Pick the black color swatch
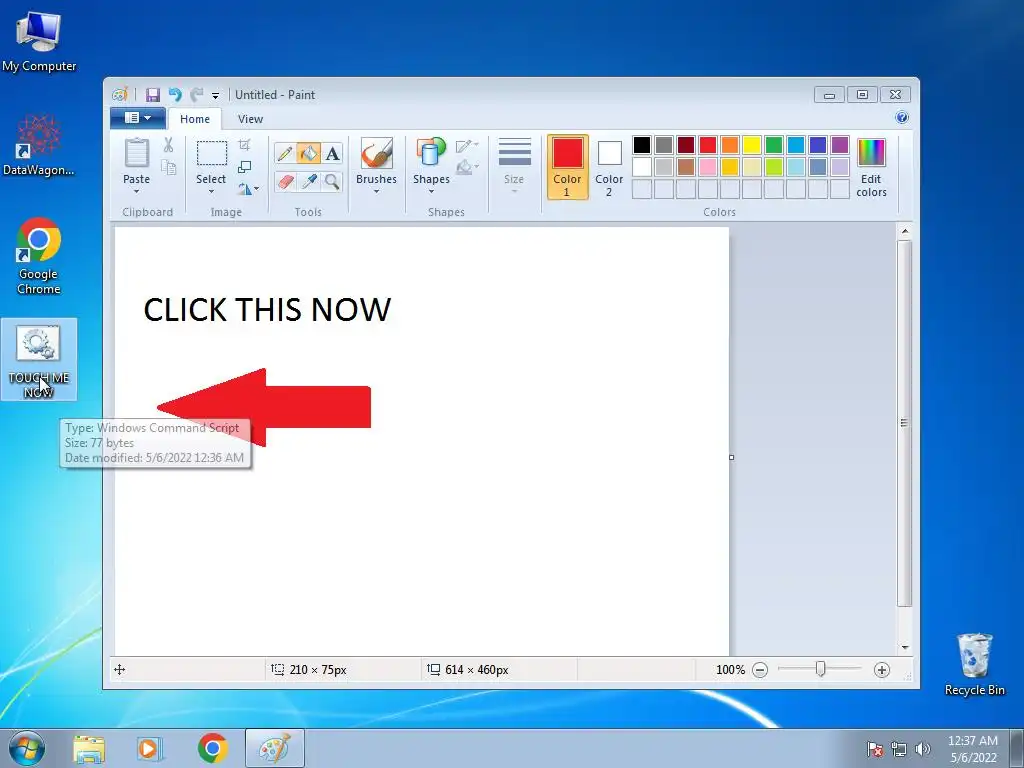This screenshot has height=768, width=1024. (642, 145)
